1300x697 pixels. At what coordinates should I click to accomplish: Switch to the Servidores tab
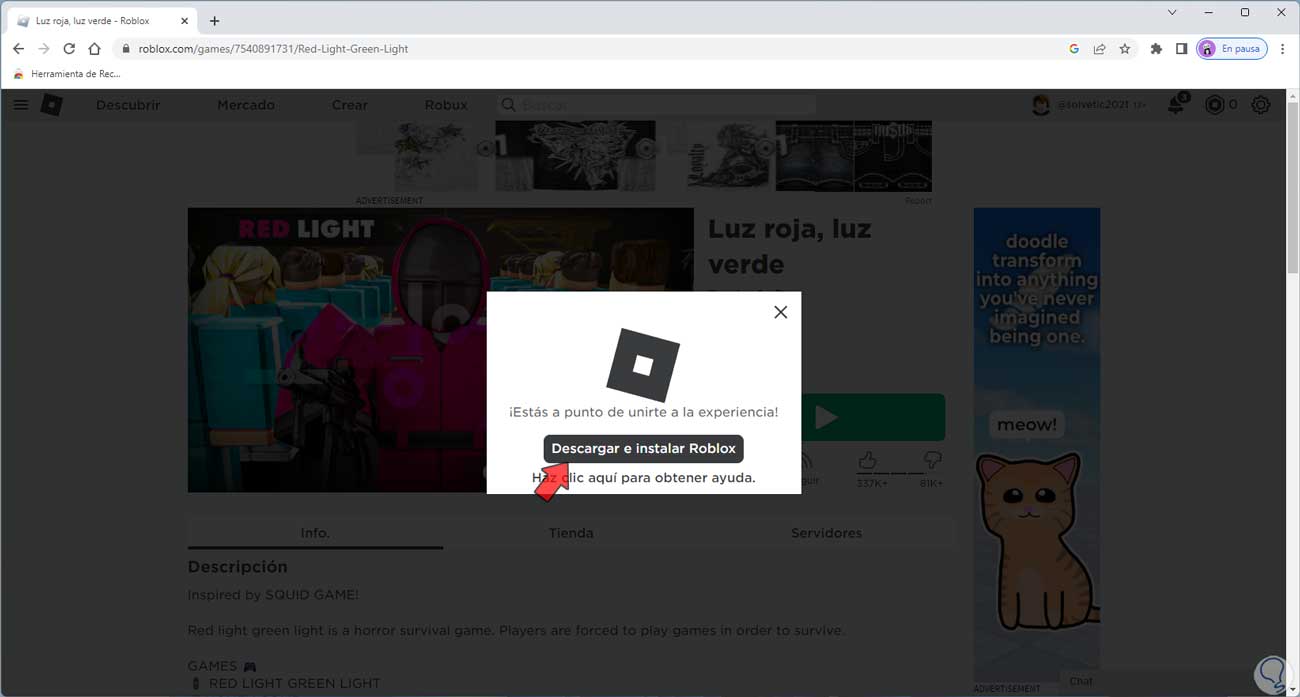point(826,533)
